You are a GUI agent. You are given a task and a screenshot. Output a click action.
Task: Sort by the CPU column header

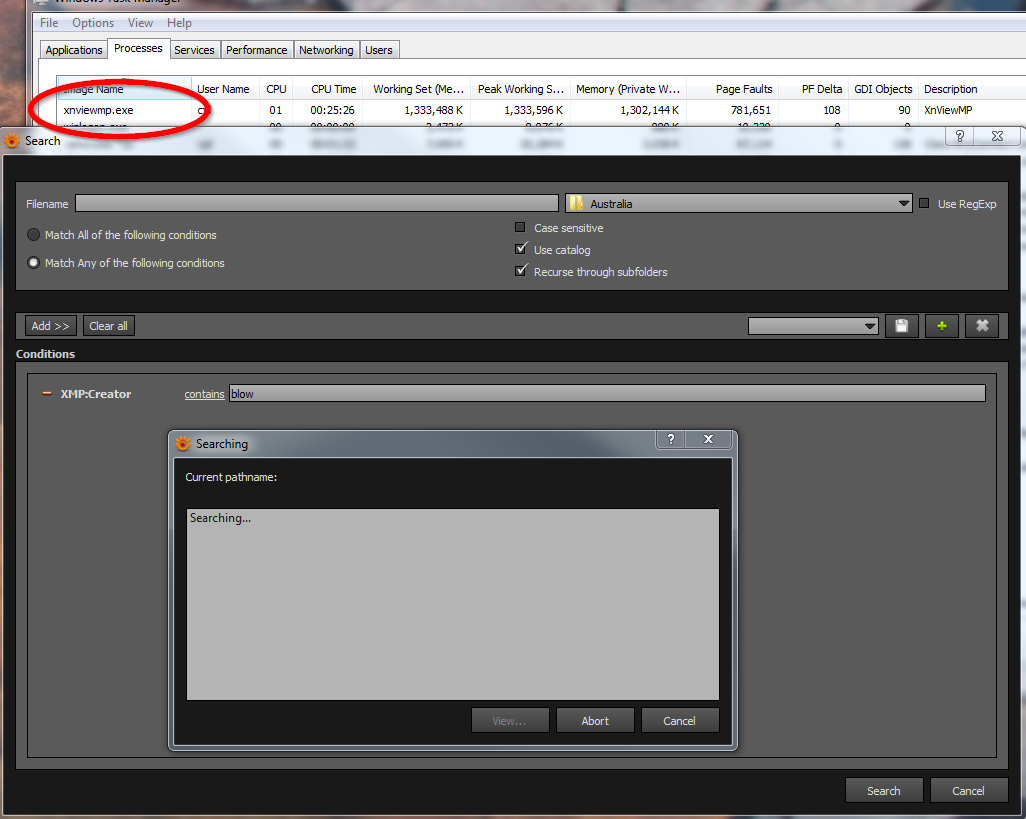[x=276, y=89]
